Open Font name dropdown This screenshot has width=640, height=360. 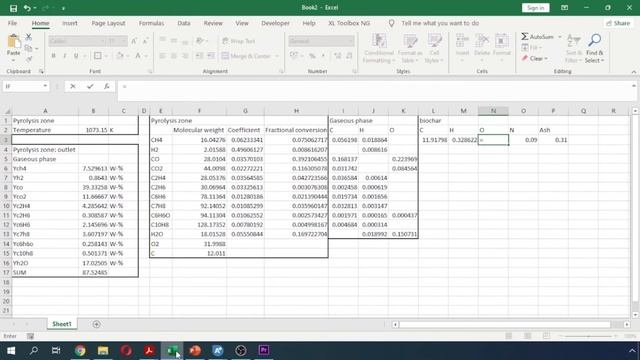pos(103,41)
